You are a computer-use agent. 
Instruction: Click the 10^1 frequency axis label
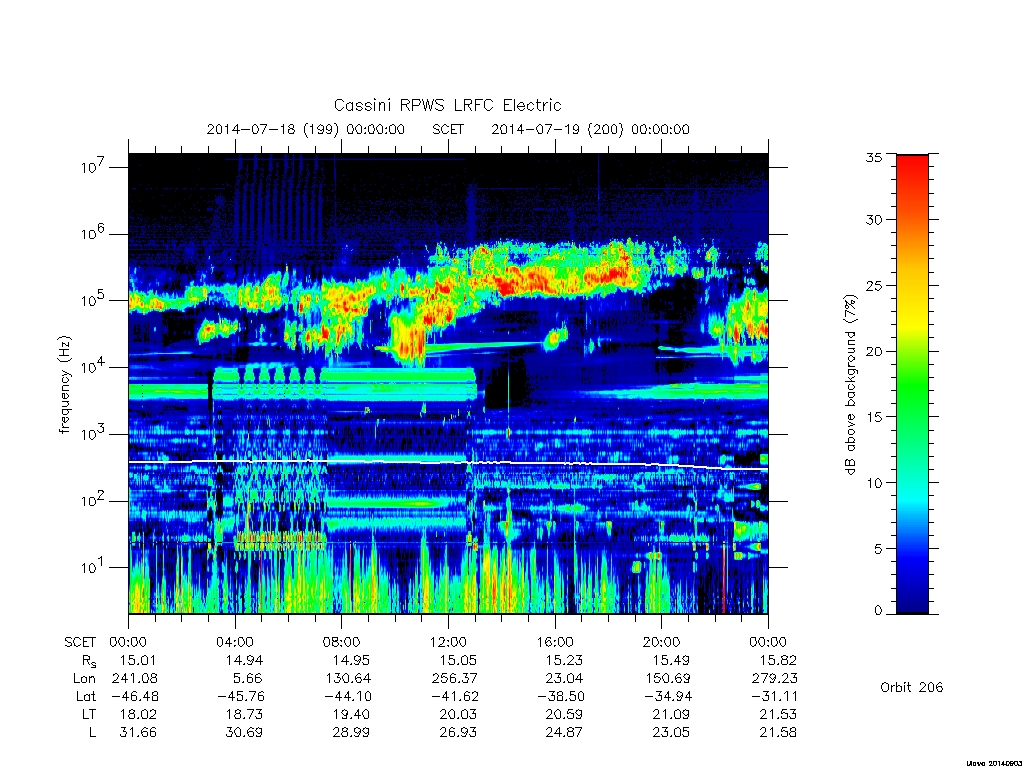pyautogui.click(x=91, y=568)
